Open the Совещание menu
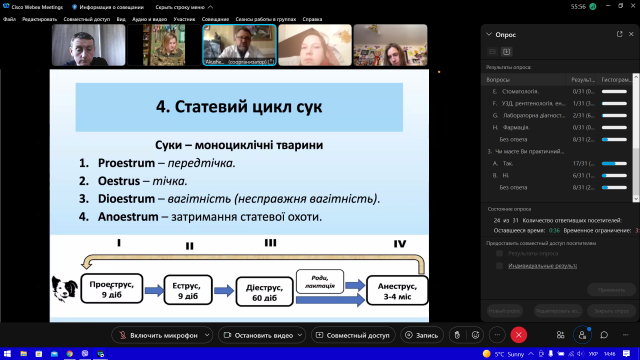 [215, 19]
